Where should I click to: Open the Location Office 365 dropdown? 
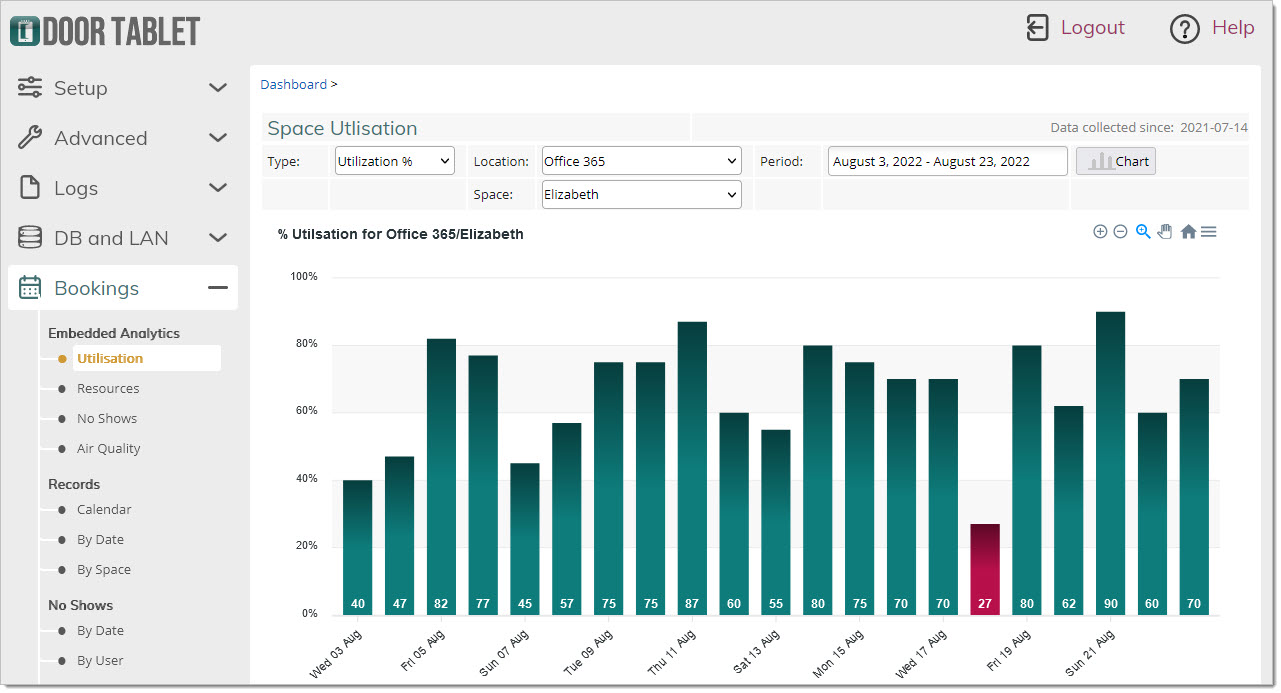(641, 161)
